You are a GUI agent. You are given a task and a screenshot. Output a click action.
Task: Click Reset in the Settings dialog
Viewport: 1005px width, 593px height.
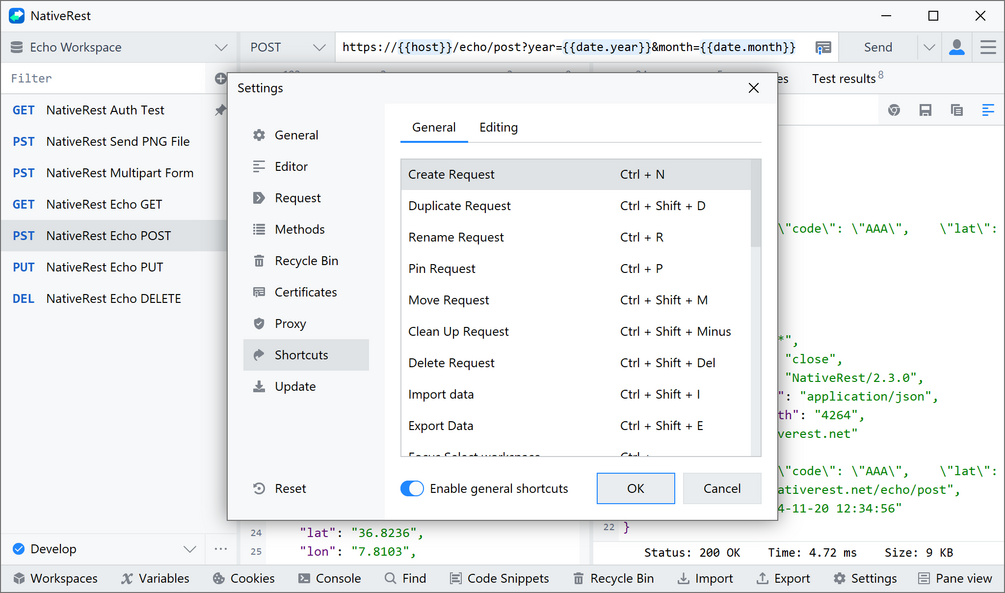280,489
